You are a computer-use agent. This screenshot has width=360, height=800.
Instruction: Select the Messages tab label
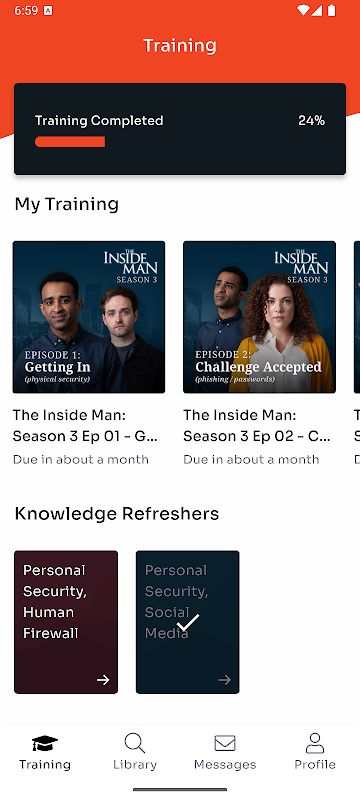[225, 764]
